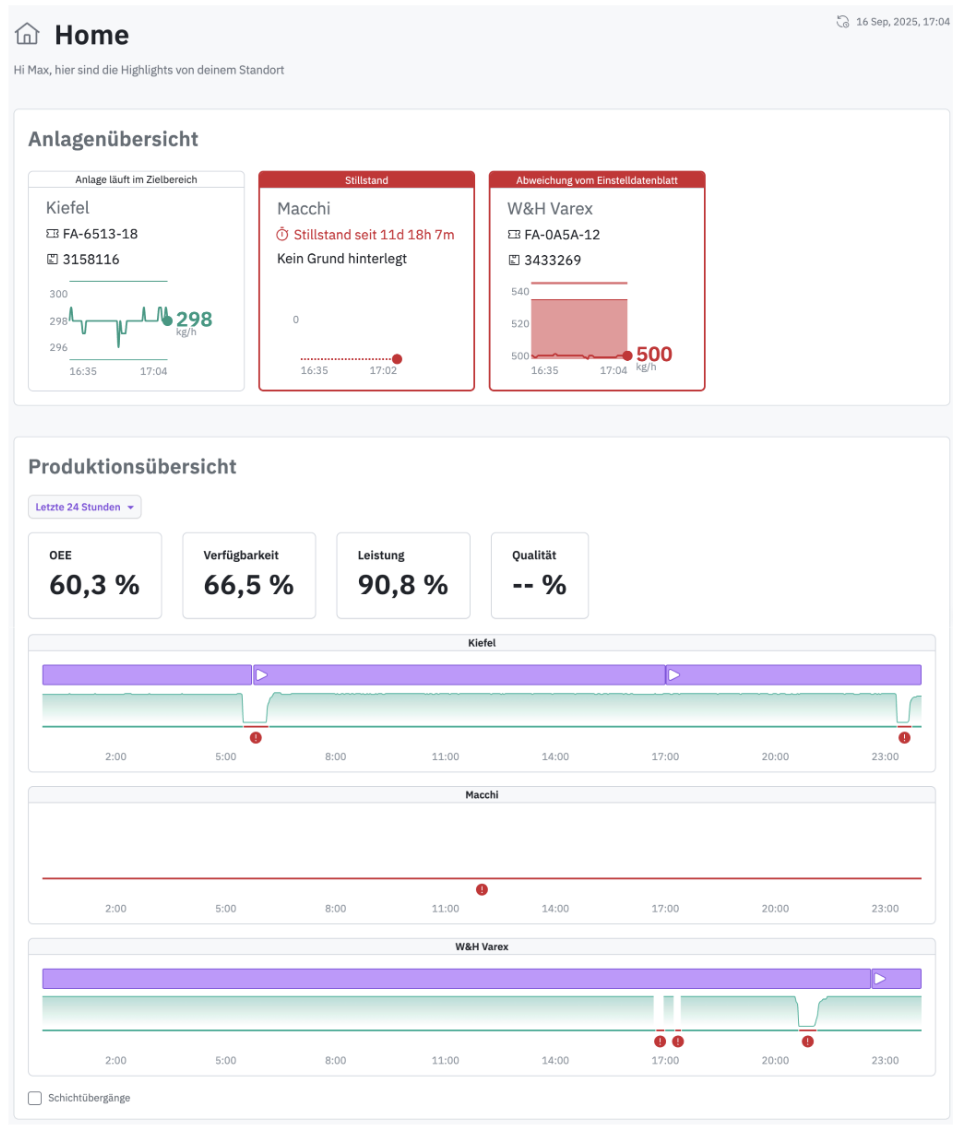
Task: Click the Macchi standstill timer icon
Action: click(x=283, y=234)
